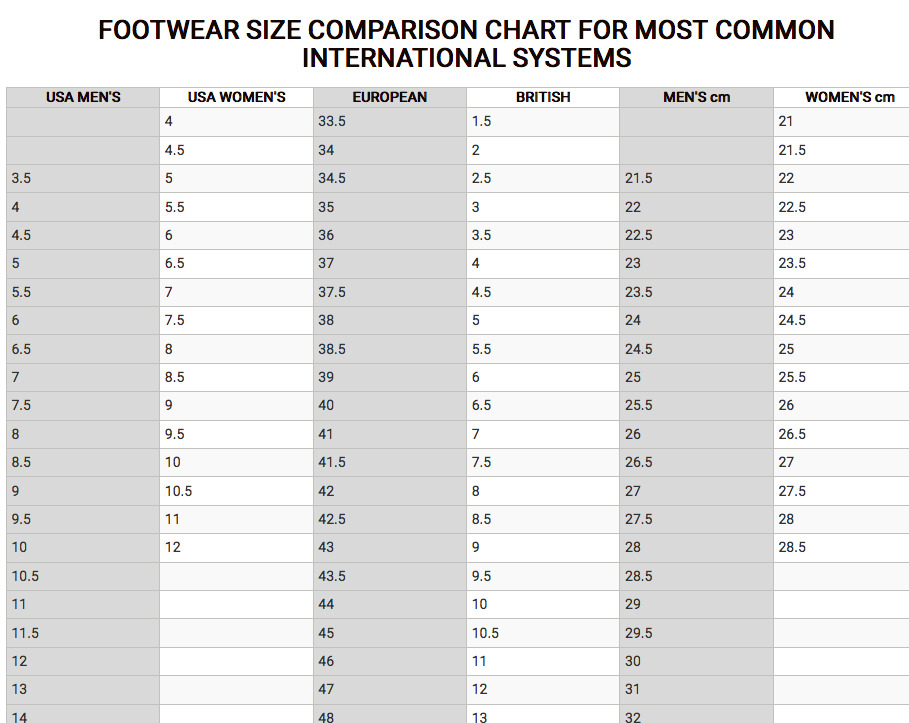Select the 41.5 cell in European column
909x723 pixels.
pos(332,462)
